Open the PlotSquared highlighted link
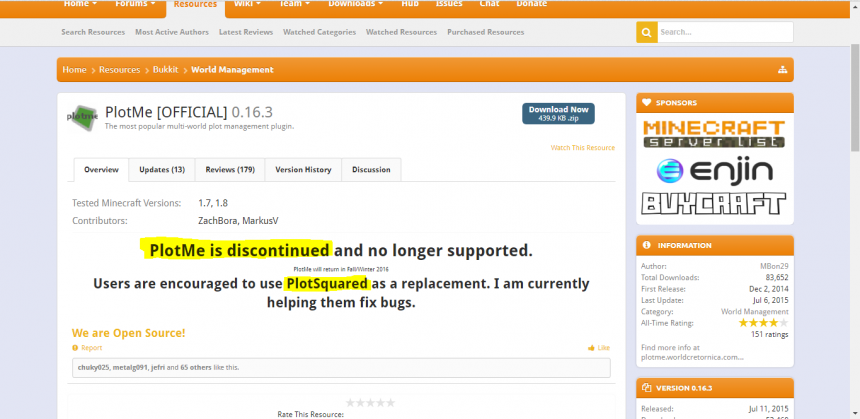The width and height of the screenshot is (860, 419). pyautogui.click(x=327, y=284)
